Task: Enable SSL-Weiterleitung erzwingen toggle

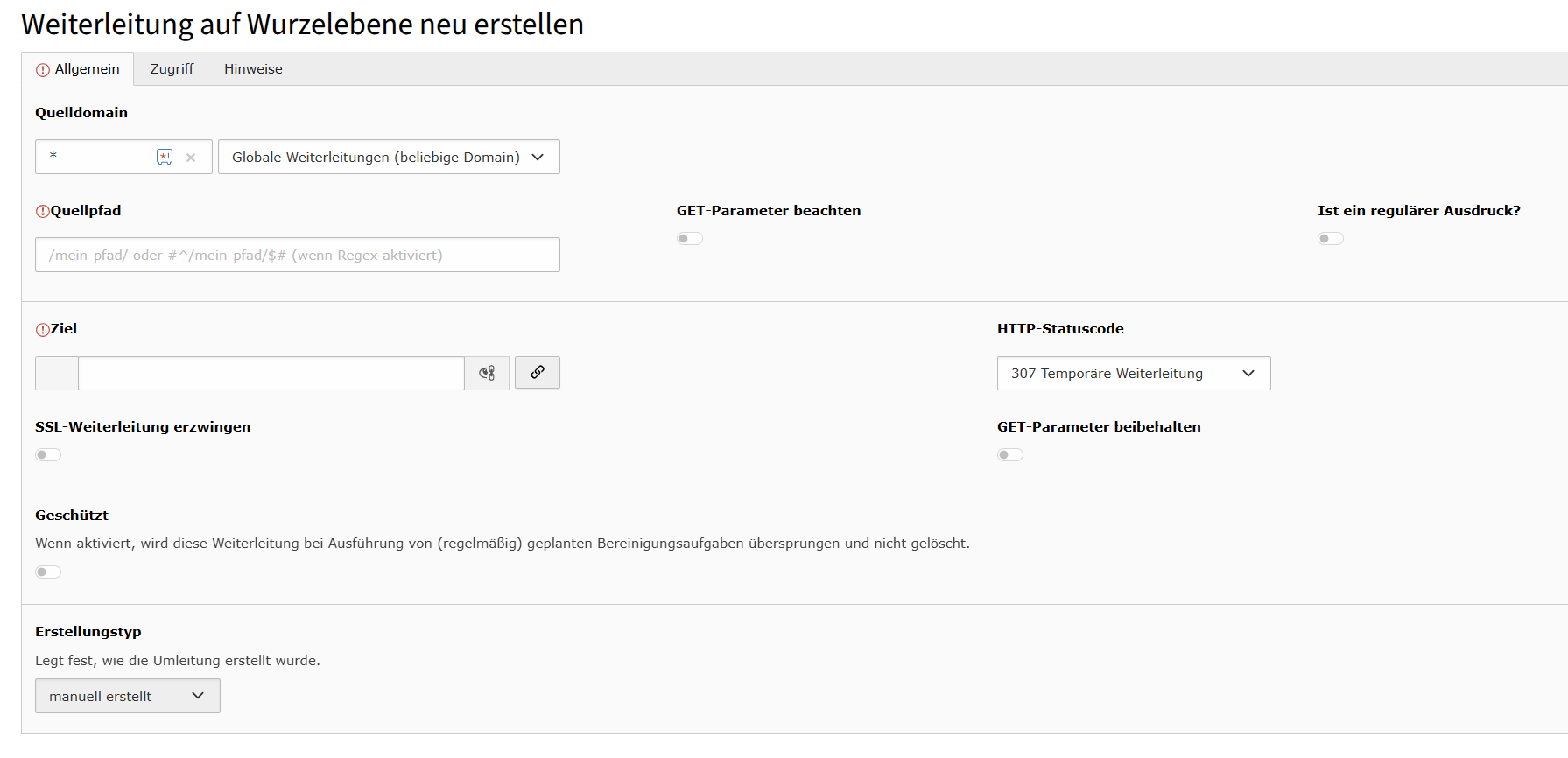Action: click(x=48, y=455)
